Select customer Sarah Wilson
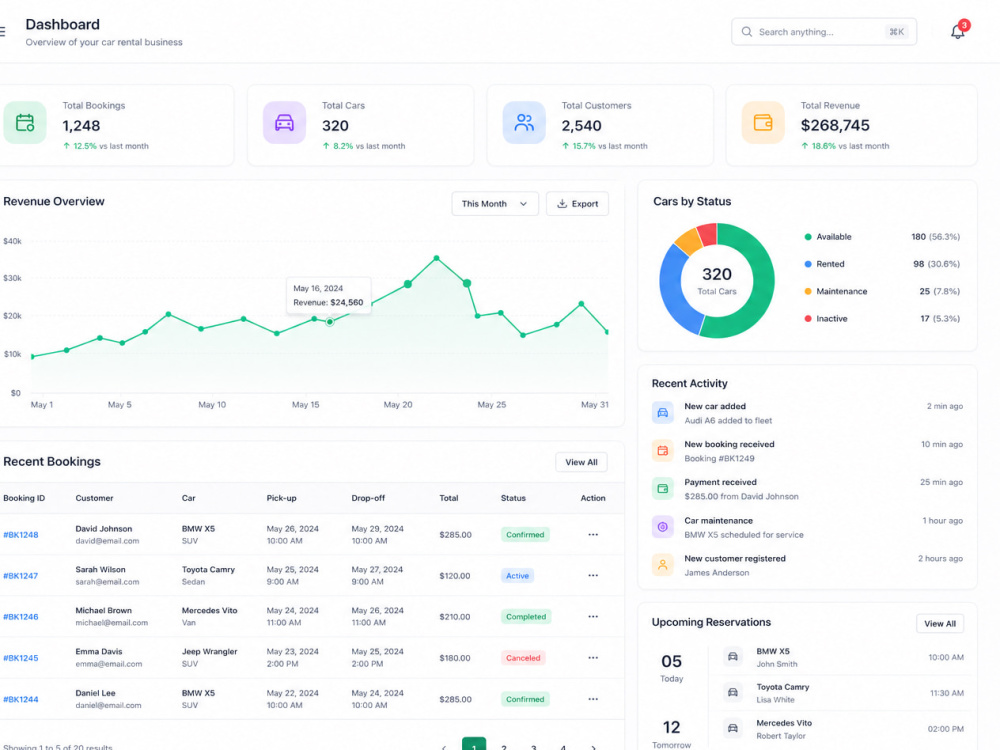 pyautogui.click(x=100, y=570)
